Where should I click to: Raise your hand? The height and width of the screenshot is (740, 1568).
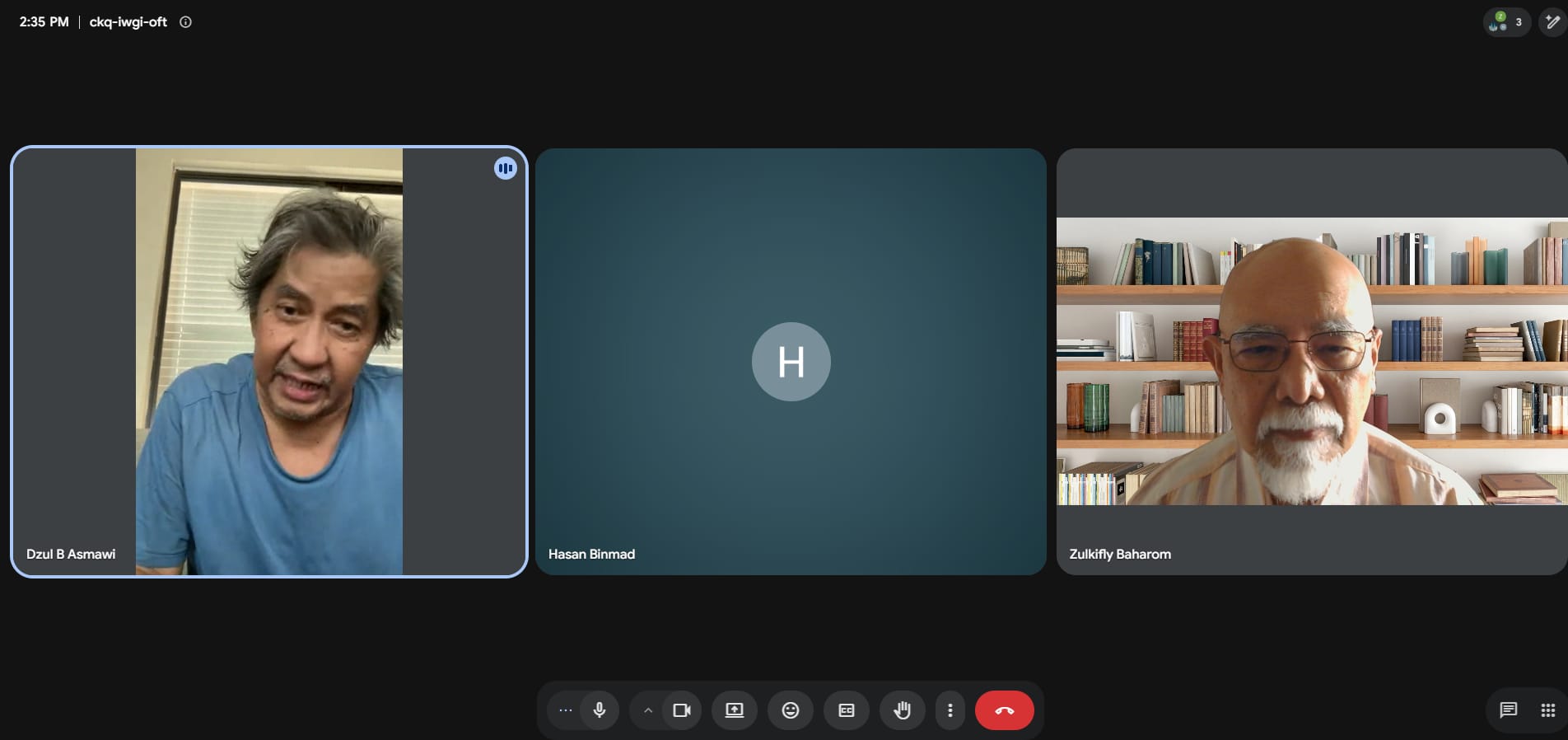tap(903, 710)
